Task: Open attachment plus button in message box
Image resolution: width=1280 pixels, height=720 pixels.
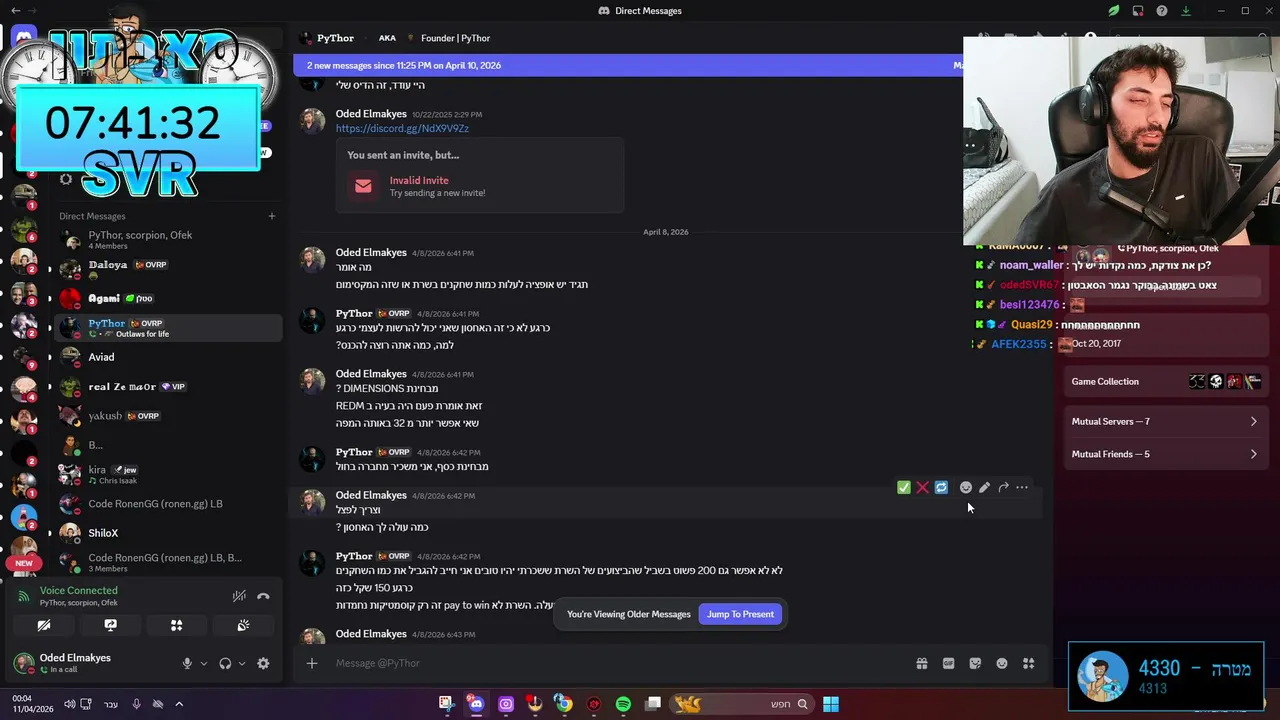Action: click(x=312, y=663)
